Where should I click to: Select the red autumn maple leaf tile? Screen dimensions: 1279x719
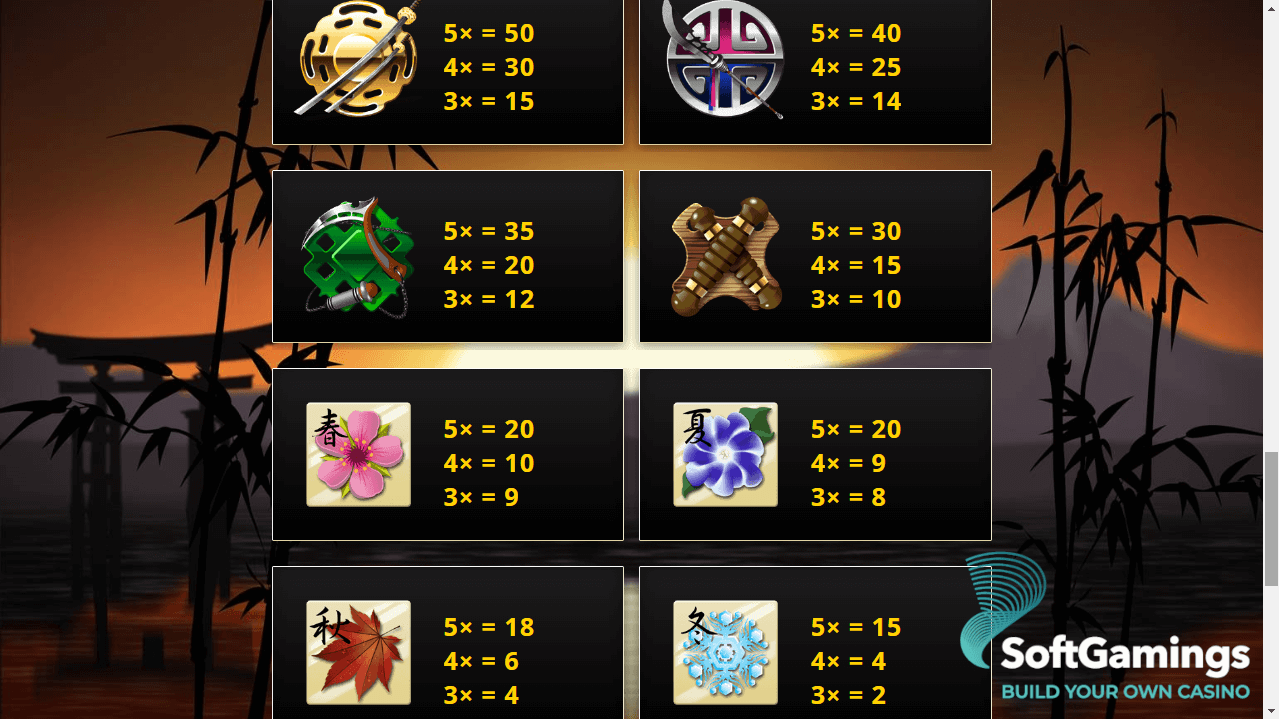(x=358, y=653)
